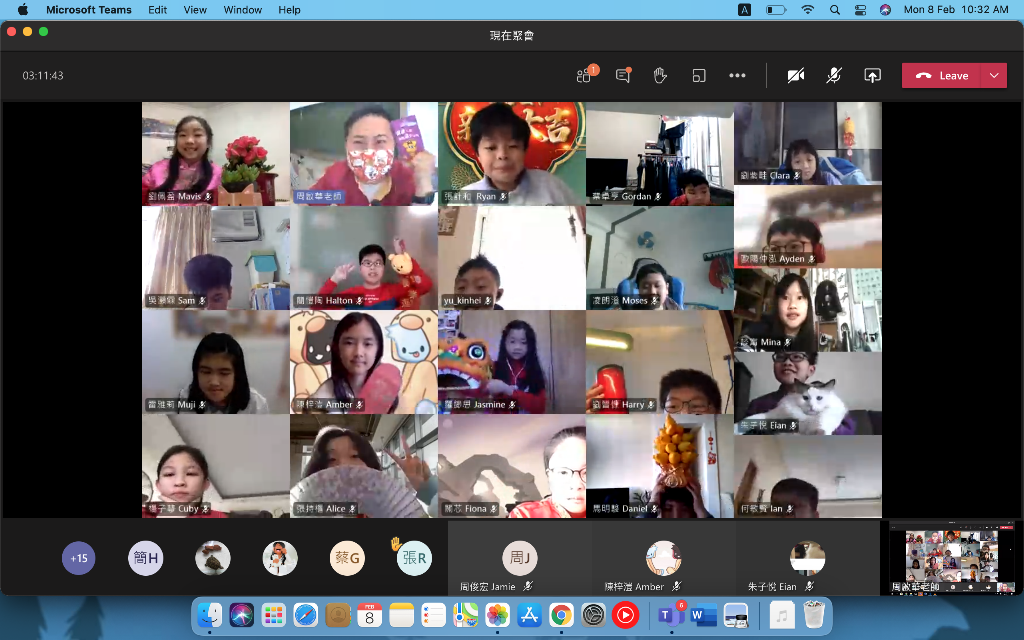Select Mavis's video tile
Image resolution: width=1024 pixels, height=640 pixels.
click(216, 153)
